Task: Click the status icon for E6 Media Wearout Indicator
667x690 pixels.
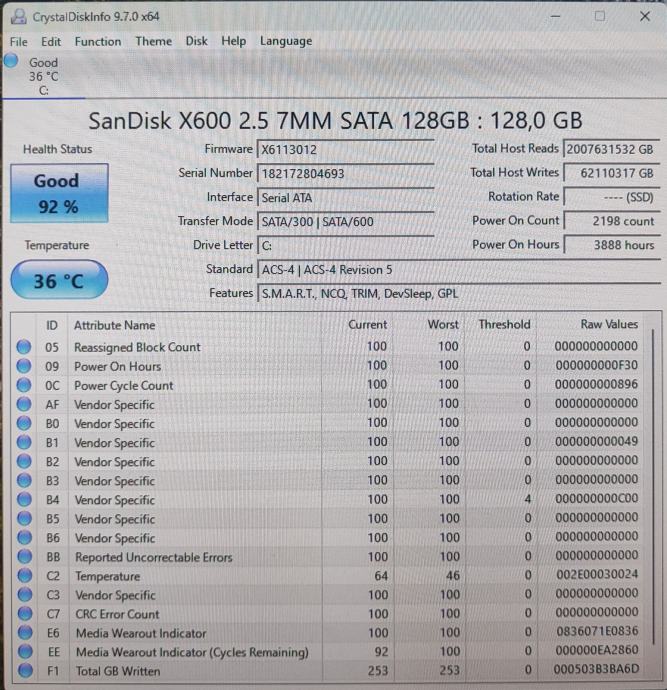Action: point(25,633)
